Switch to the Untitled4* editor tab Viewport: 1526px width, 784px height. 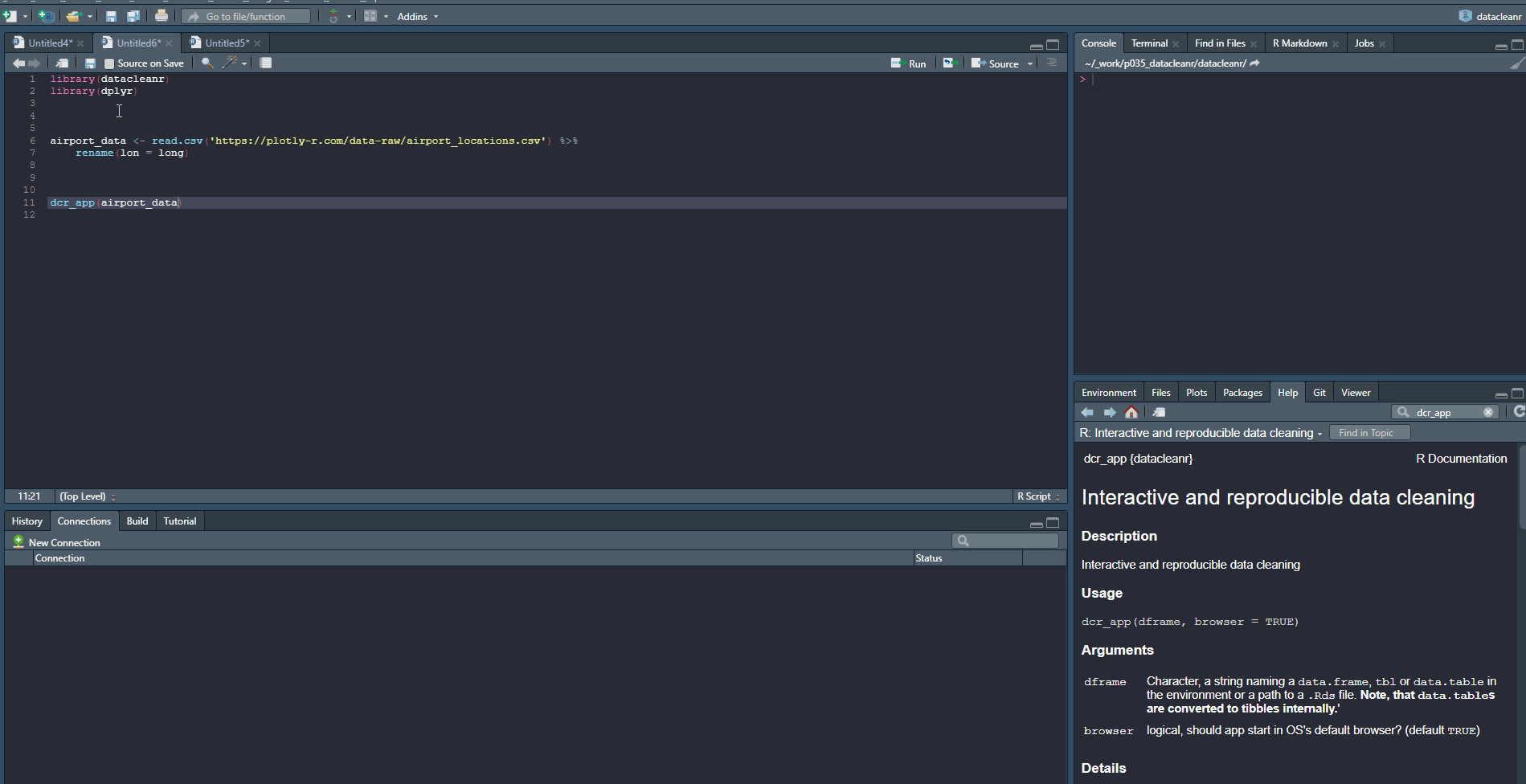point(50,43)
